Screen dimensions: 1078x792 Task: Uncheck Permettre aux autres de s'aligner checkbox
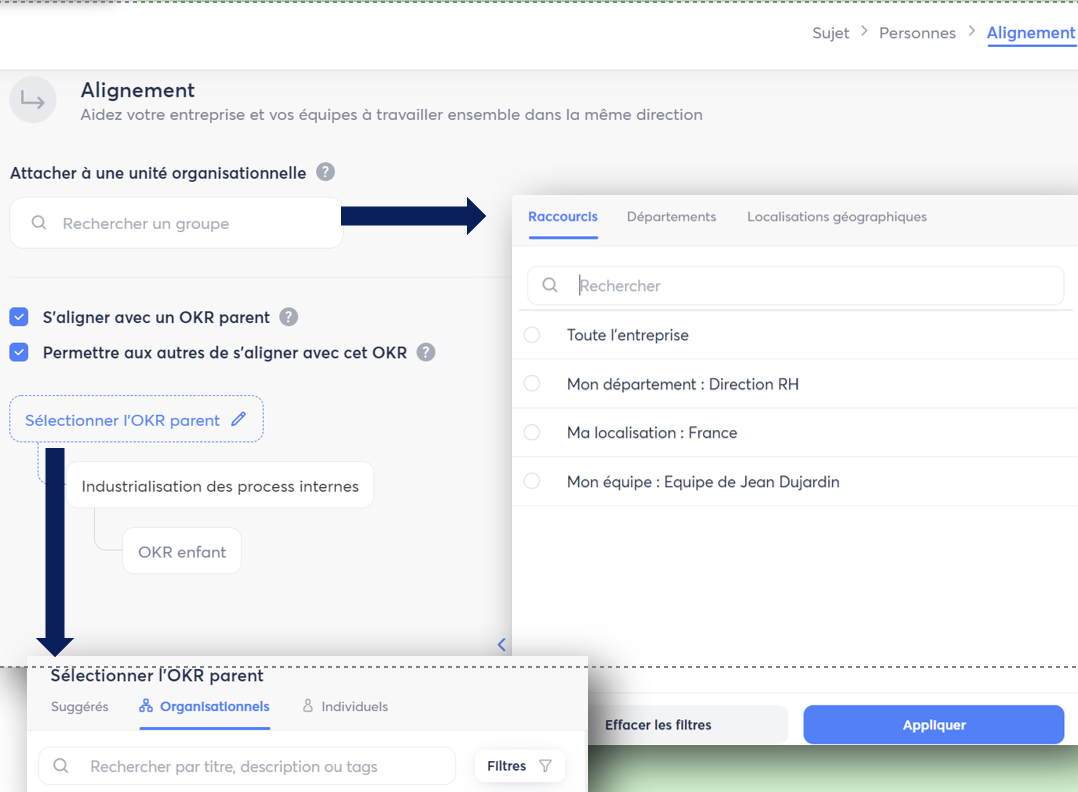[x=19, y=352]
